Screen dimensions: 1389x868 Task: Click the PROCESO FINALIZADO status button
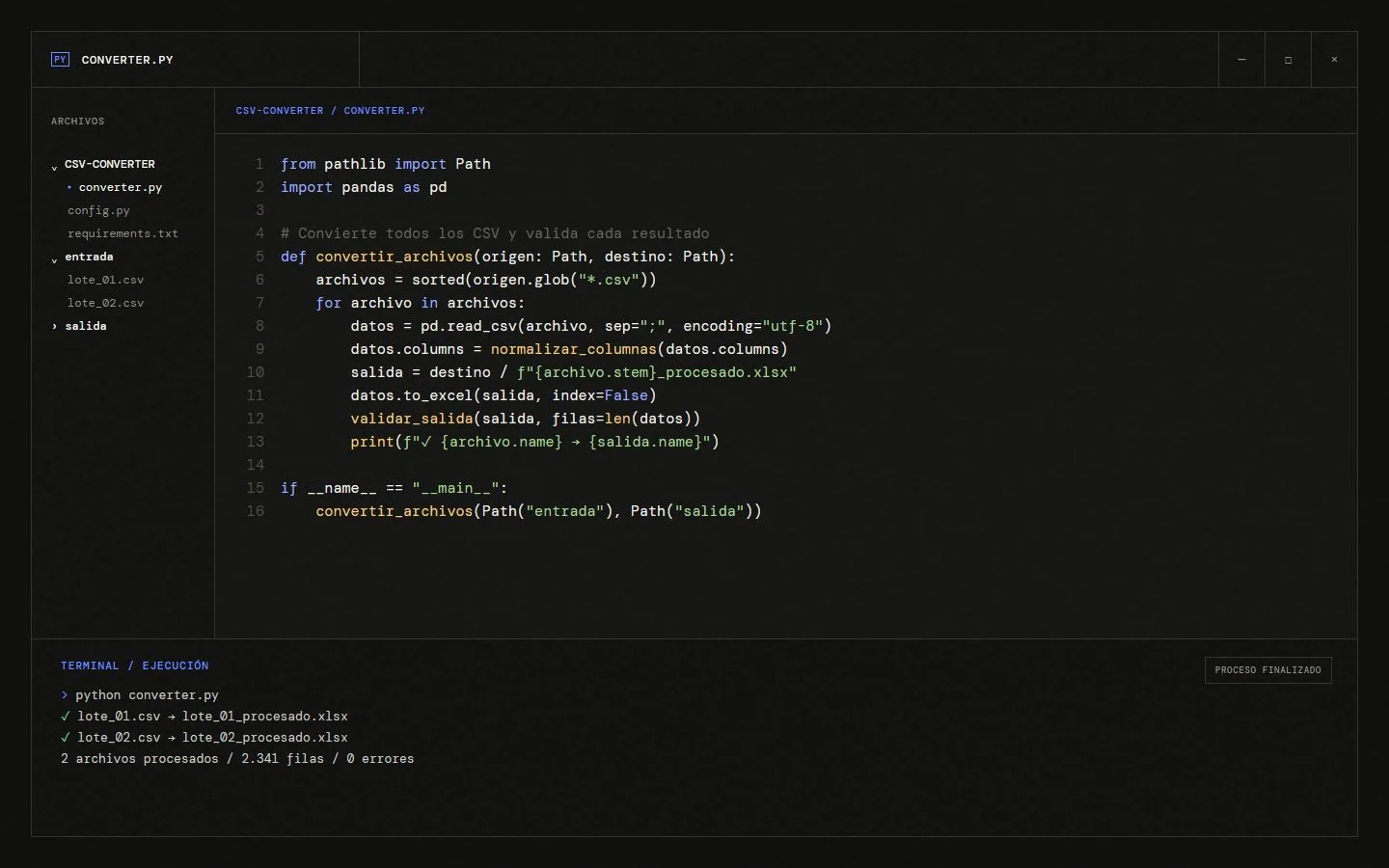tap(1268, 670)
